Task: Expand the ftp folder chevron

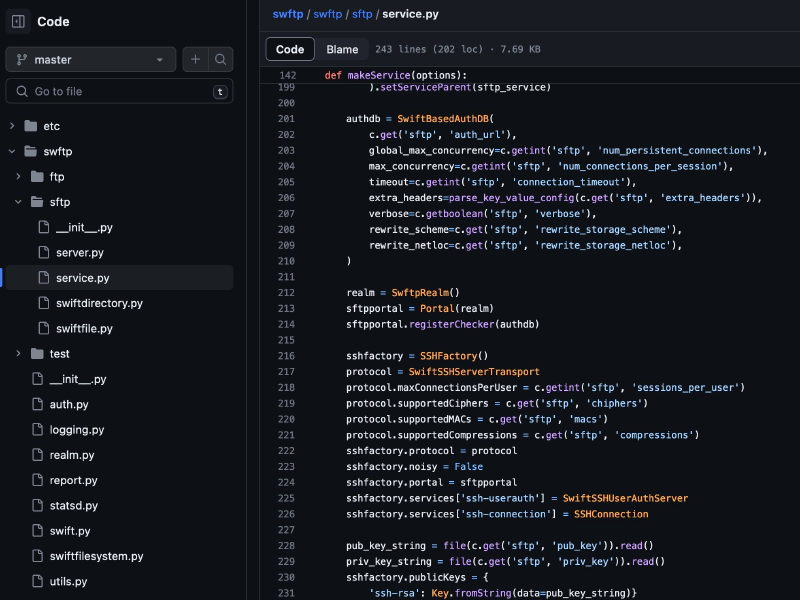Action: (18, 177)
